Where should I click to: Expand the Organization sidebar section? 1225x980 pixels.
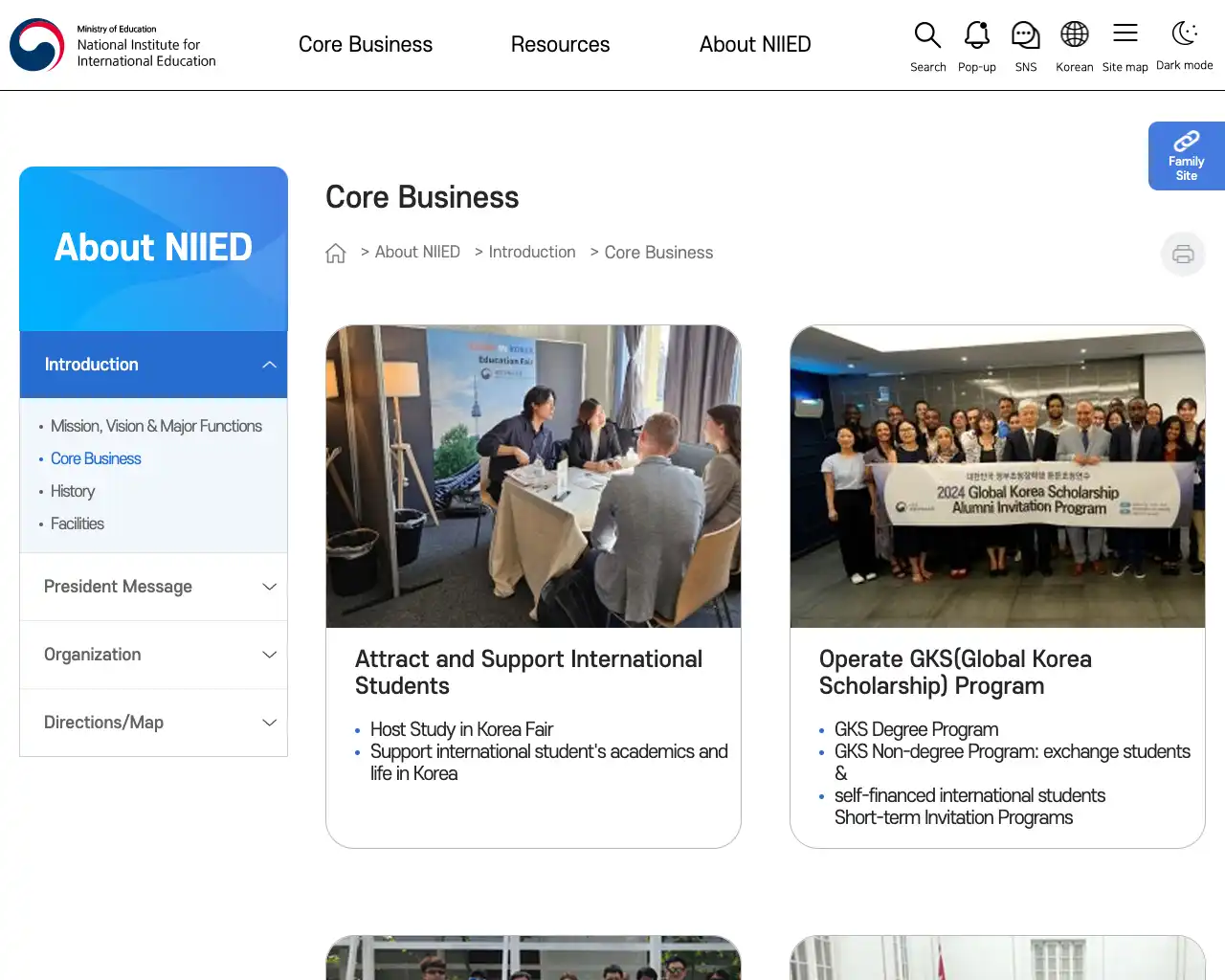153,655
